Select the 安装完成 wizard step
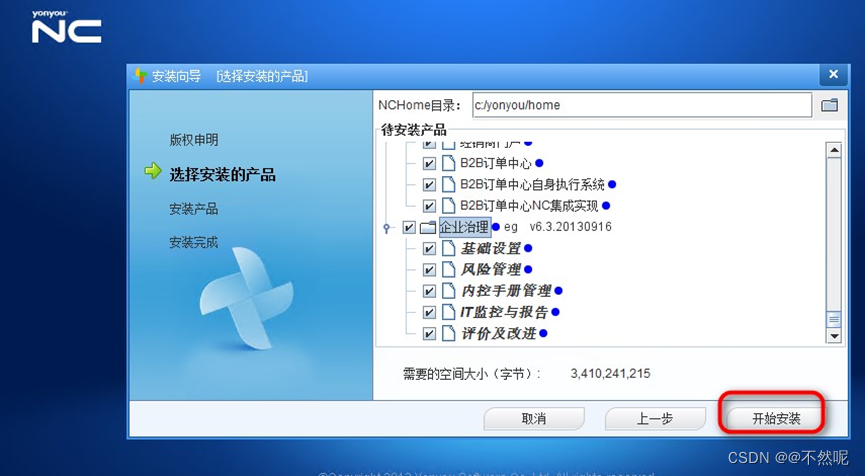Image resolution: width=865 pixels, height=476 pixels. tap(194, 243)
